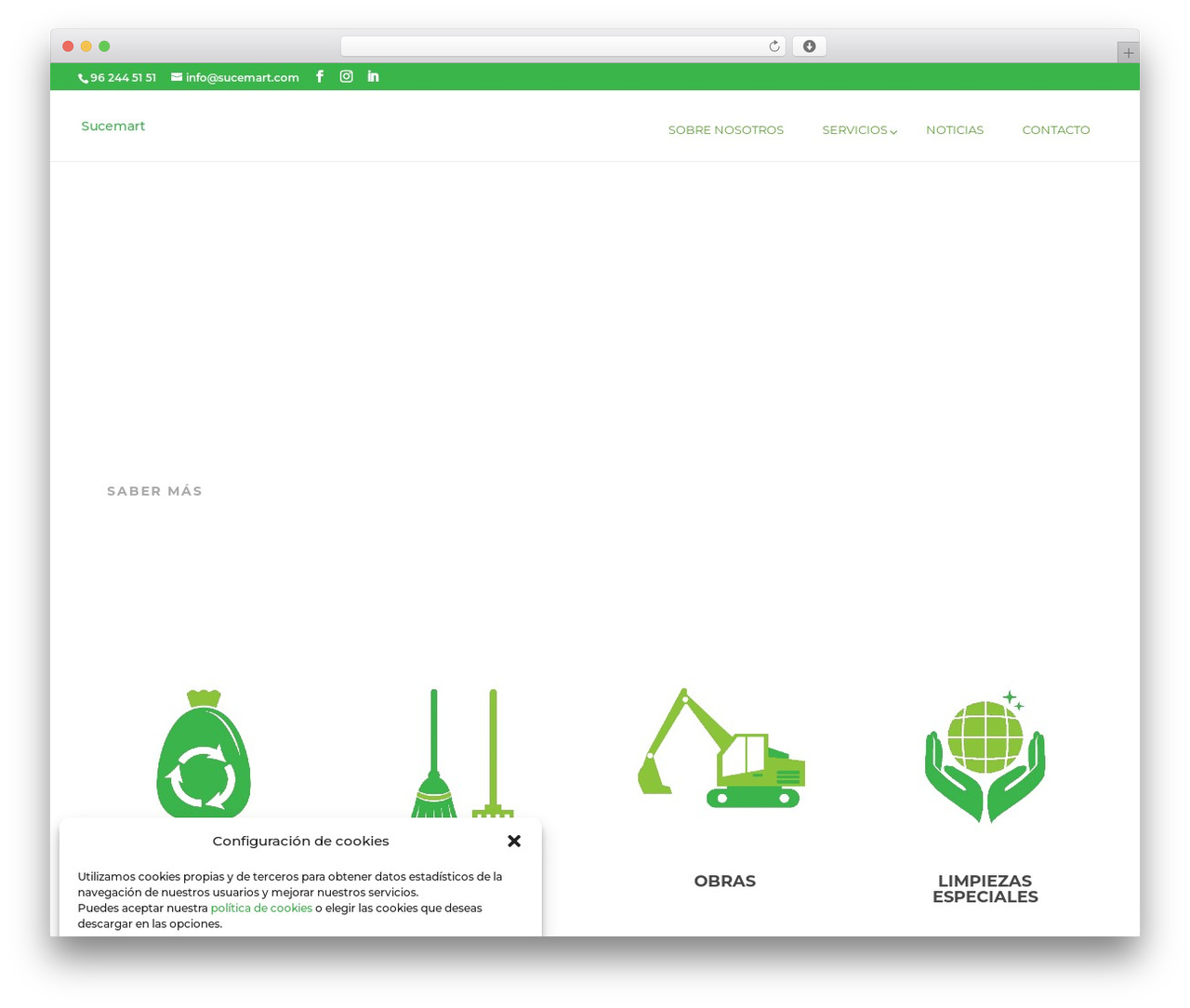Open the LinkedIn icon link

(373, 76)
